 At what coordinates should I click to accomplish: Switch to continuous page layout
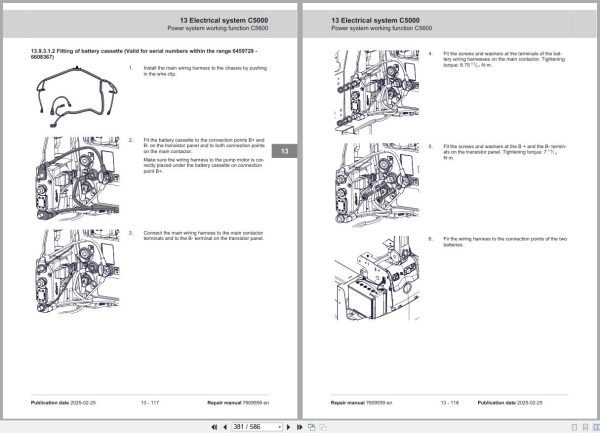point(585,427)
